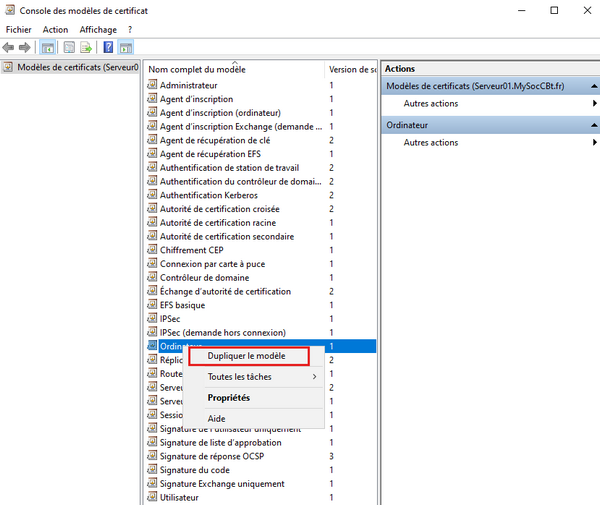Select Modèles de certificats tree node
The width and height of the screenshot is (600, 505).
[x=70, y=68]
